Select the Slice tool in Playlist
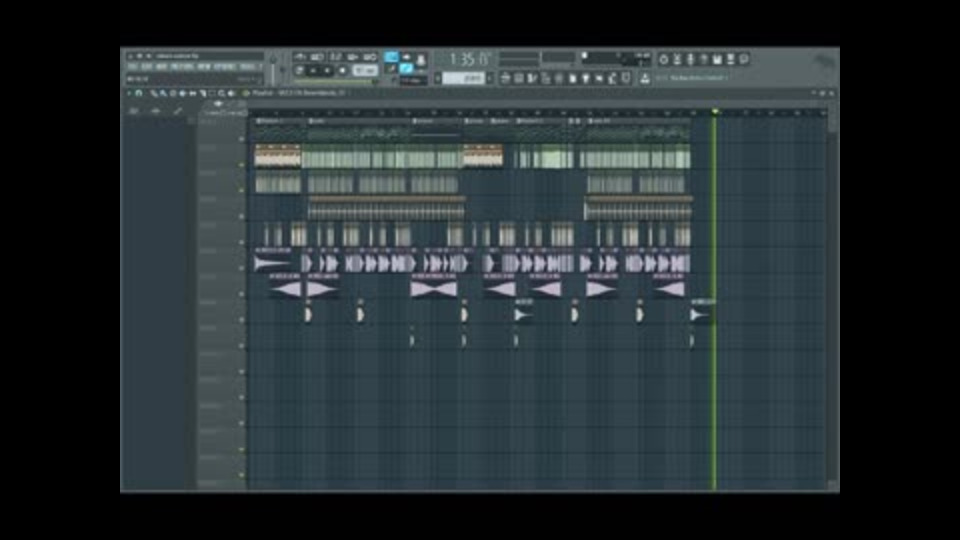Viewport: 960px width, 540px height. (203, 93)
